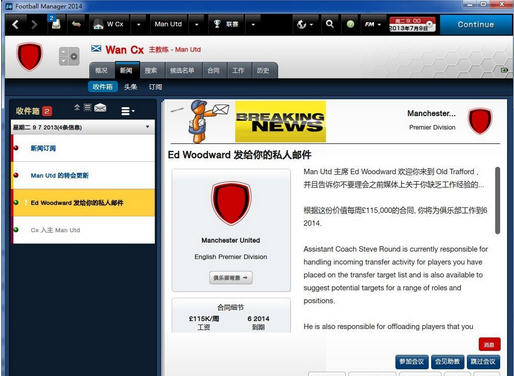Open the 新闻订阅 message
514x376 pixels.
(83, 148)
